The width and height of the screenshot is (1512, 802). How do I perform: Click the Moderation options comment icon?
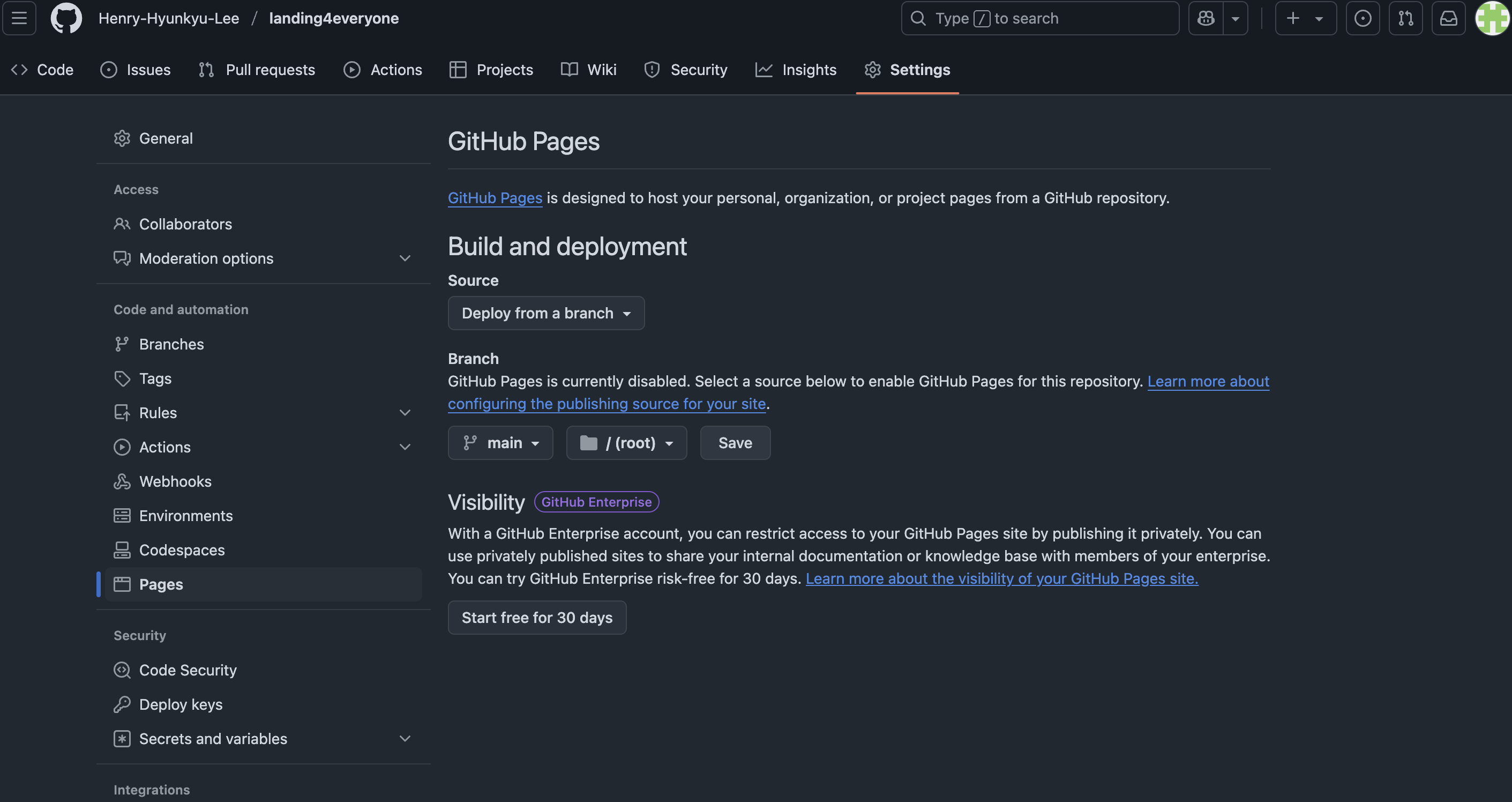click(122, 258)
